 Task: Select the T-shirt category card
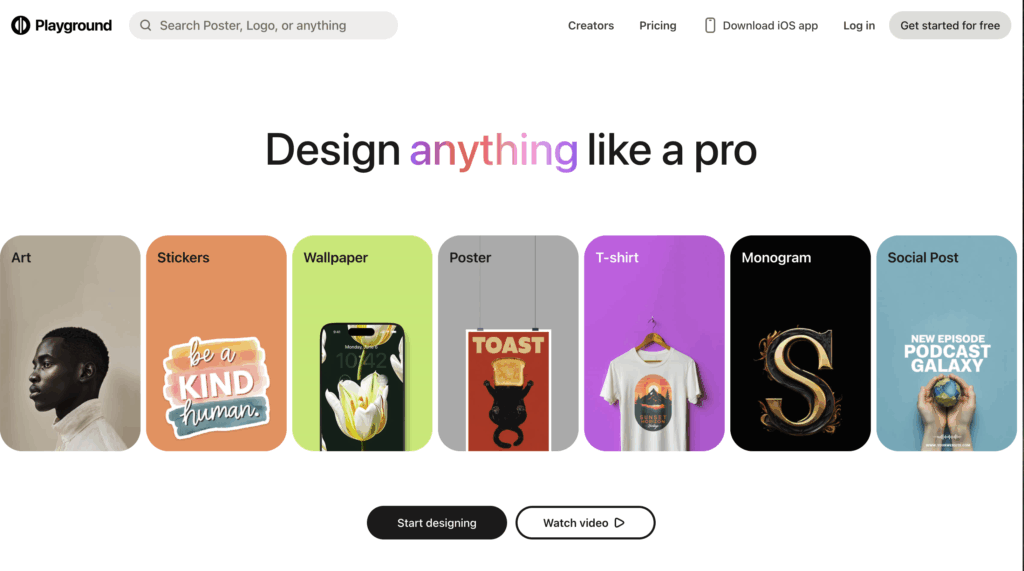[x=654, y=343]
